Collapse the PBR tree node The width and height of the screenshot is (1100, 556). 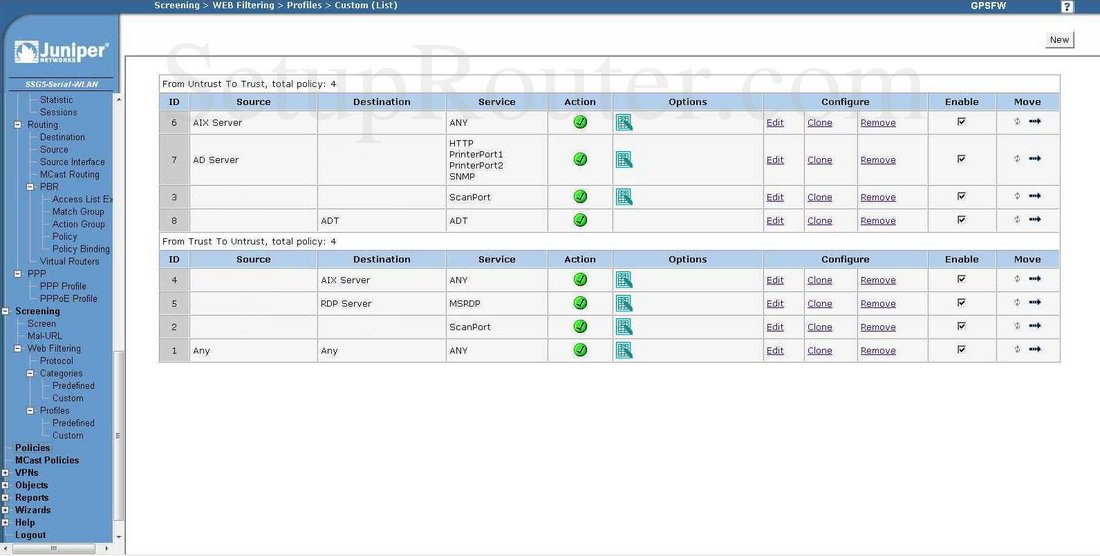point(30,187)
